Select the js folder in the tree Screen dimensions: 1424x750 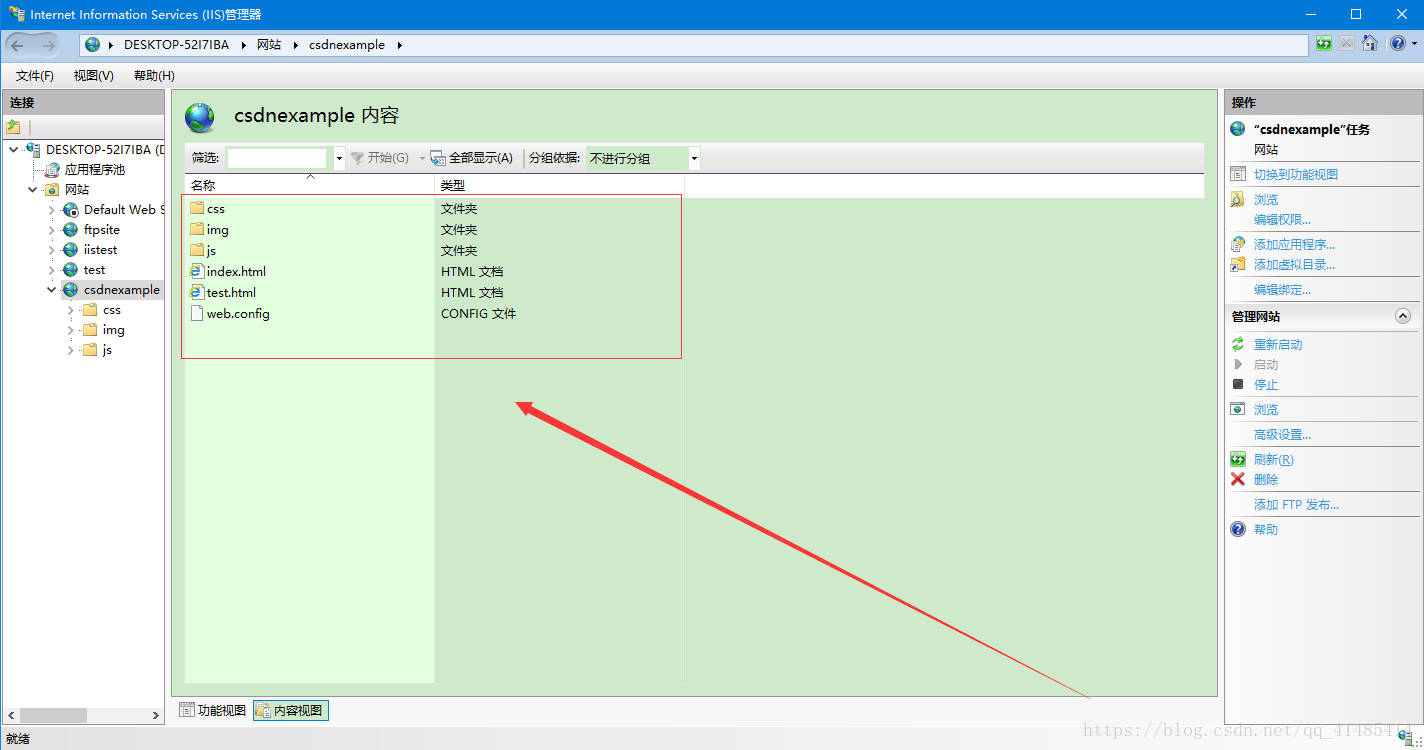[107, 350]
